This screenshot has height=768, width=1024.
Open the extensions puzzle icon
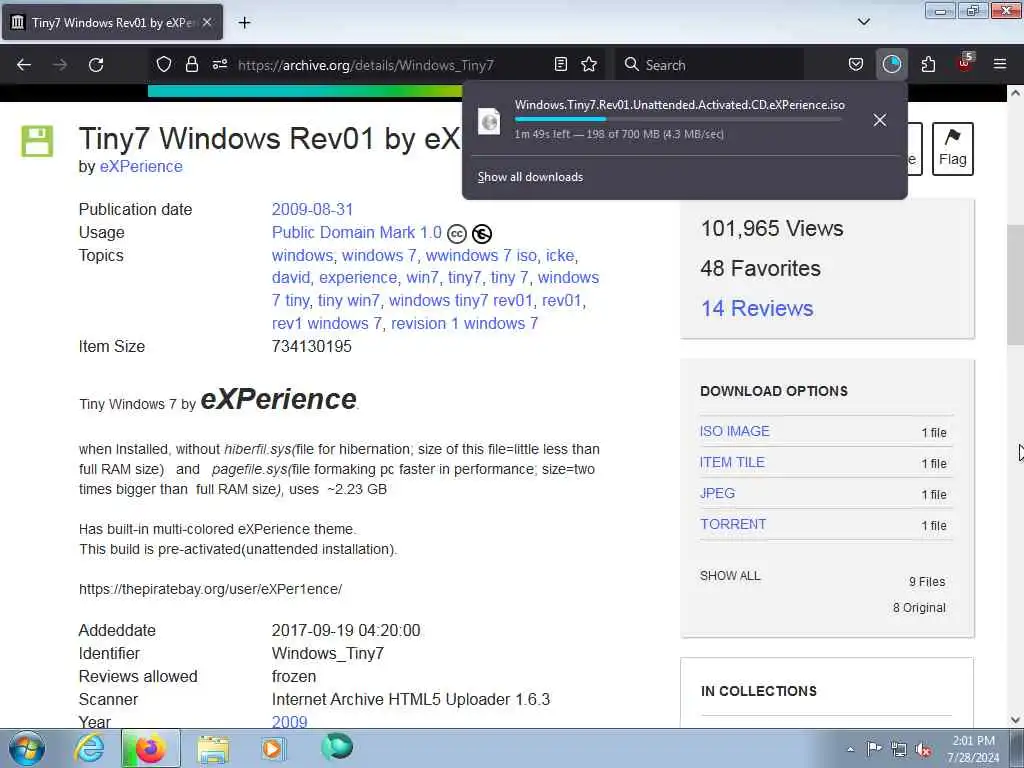pyautogui.click(x=928, y=64)
